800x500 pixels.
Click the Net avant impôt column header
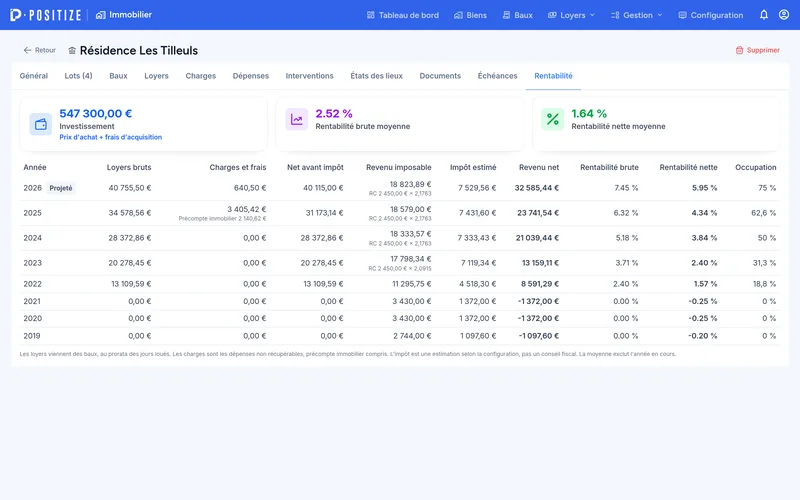point(315,167)
